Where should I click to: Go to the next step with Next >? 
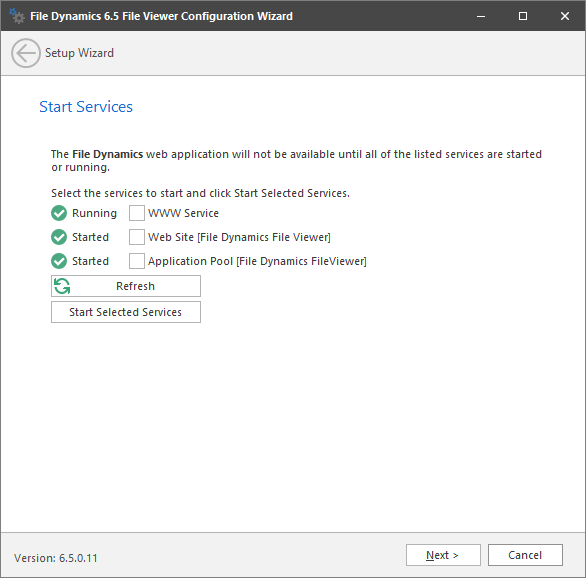(443, 555)
